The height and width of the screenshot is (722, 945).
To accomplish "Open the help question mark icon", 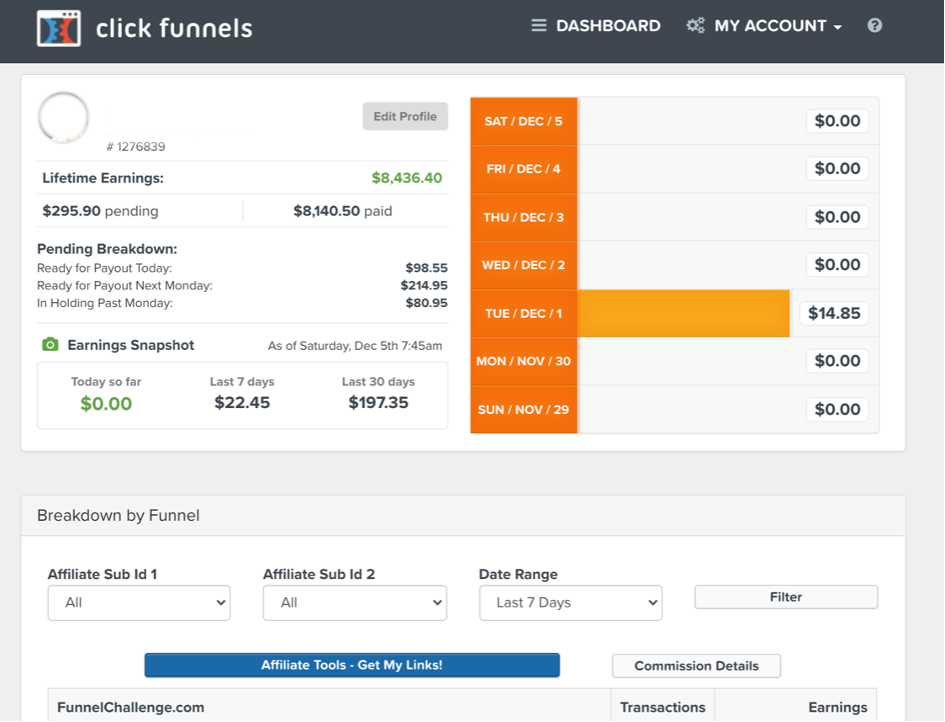I will pos(874,25).
